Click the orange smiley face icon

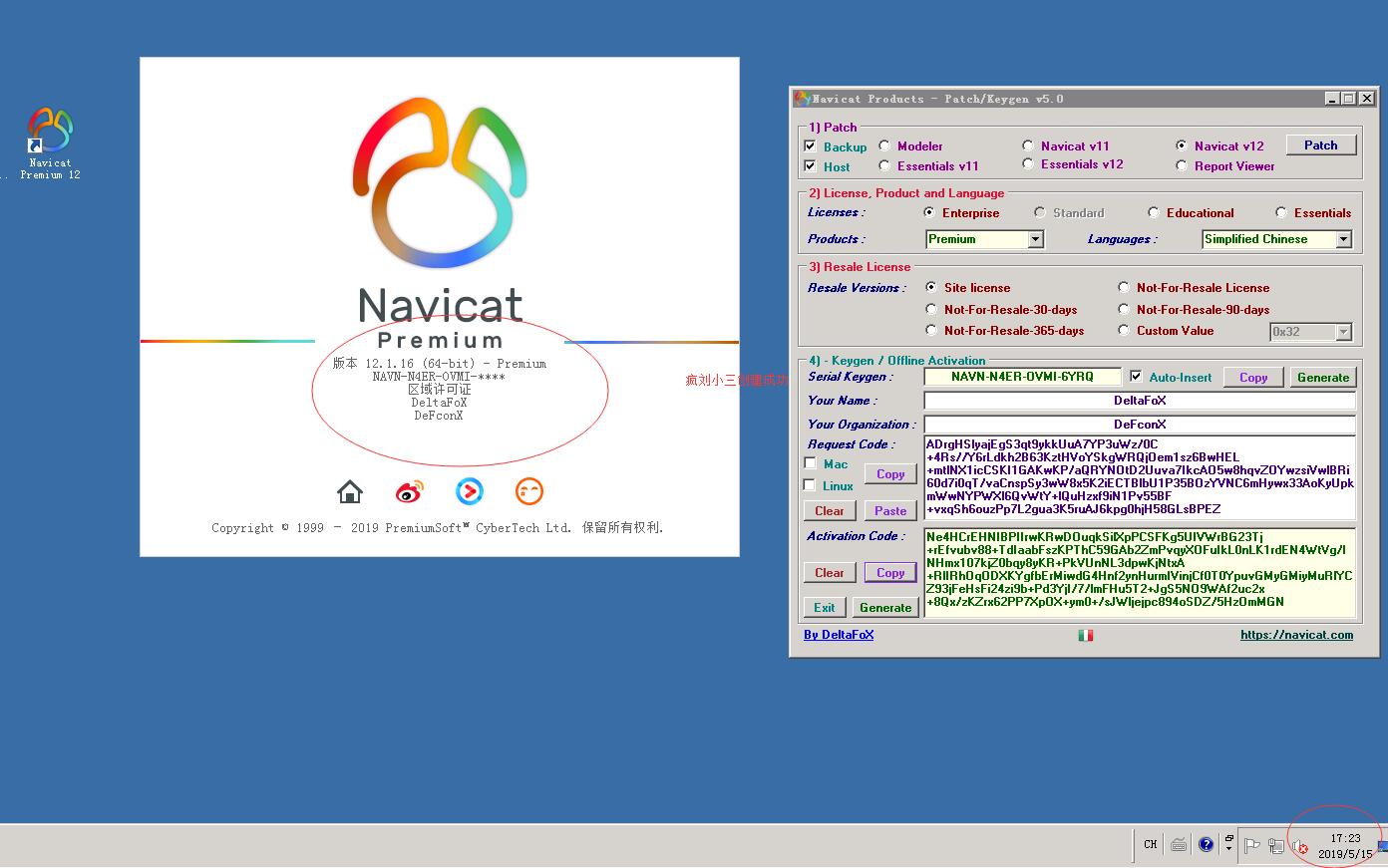click(x=529, y=491)
